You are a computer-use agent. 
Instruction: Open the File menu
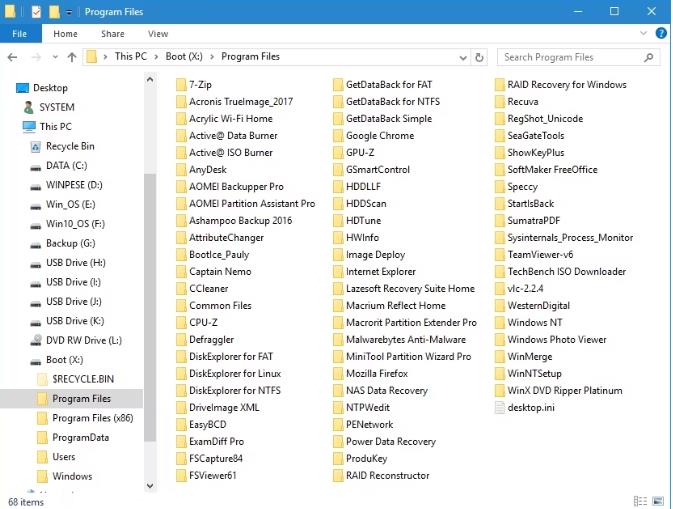coord(19,33)
